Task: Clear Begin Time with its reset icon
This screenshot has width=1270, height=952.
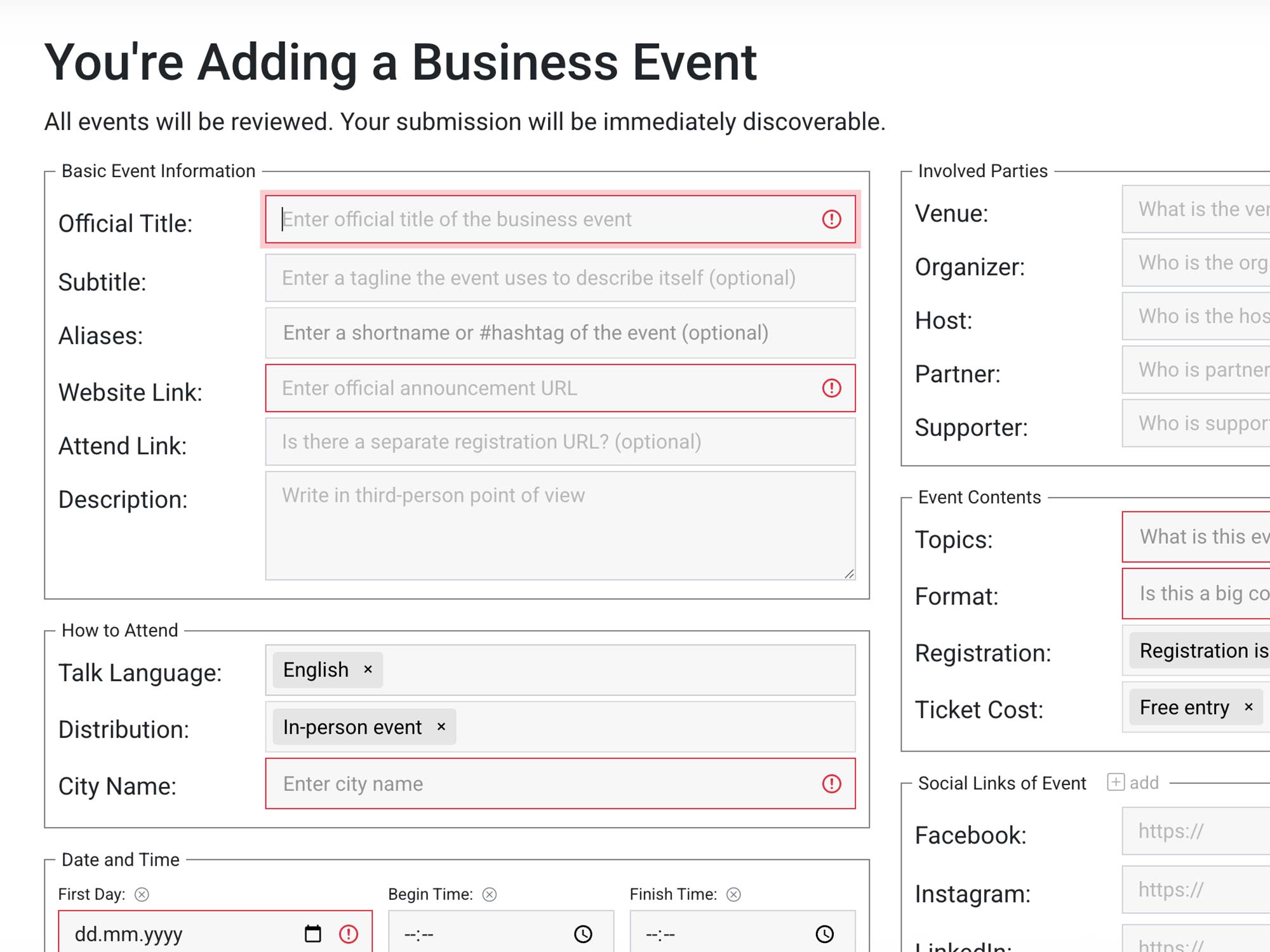Action: [x=489, y=894]
